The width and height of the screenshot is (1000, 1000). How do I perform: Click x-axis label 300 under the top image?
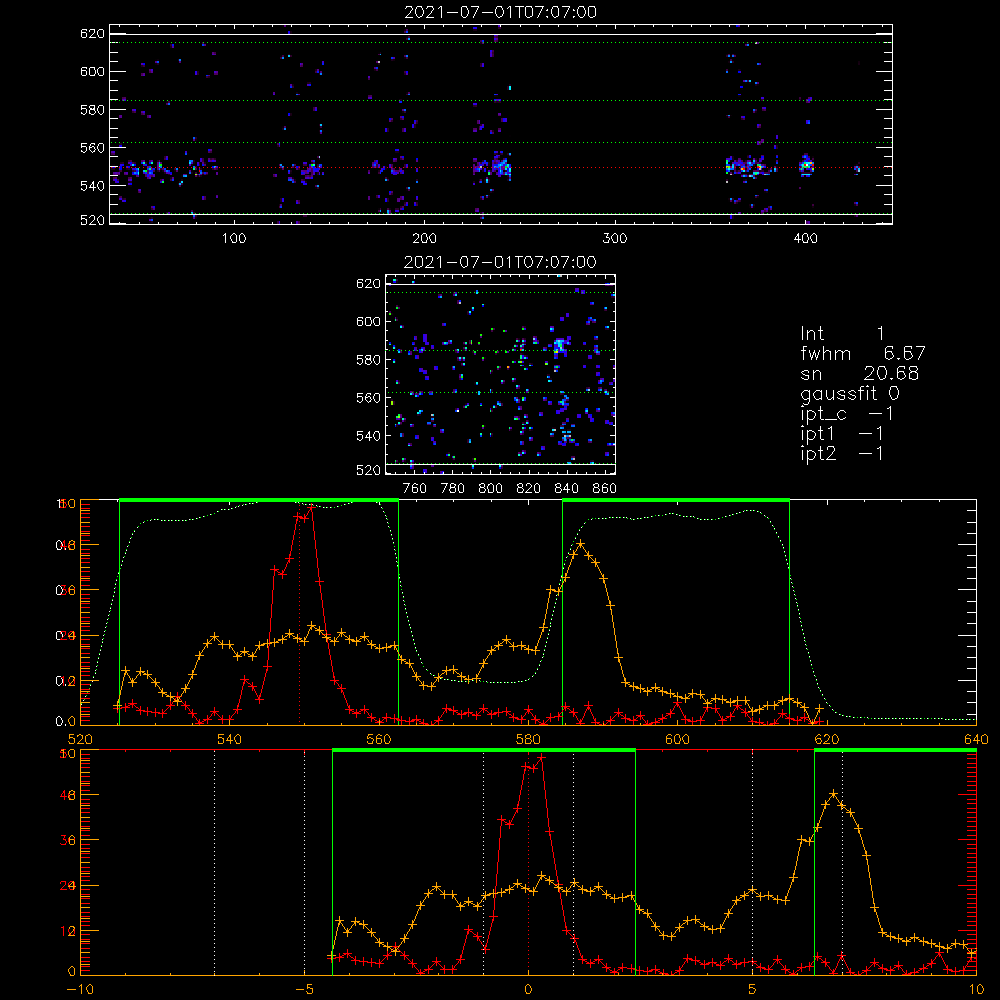[615, 239]
